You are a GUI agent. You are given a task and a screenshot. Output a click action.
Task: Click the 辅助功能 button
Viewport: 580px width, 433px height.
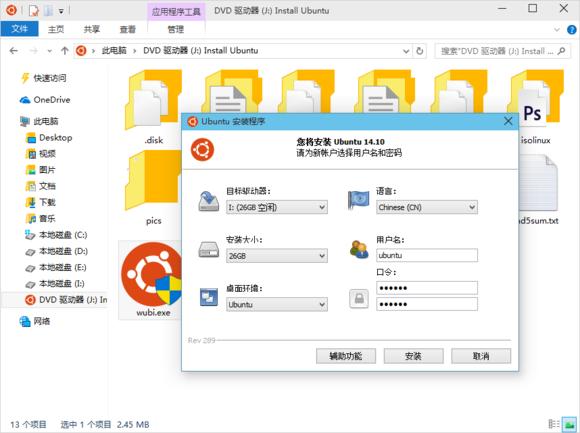[346, 356]
